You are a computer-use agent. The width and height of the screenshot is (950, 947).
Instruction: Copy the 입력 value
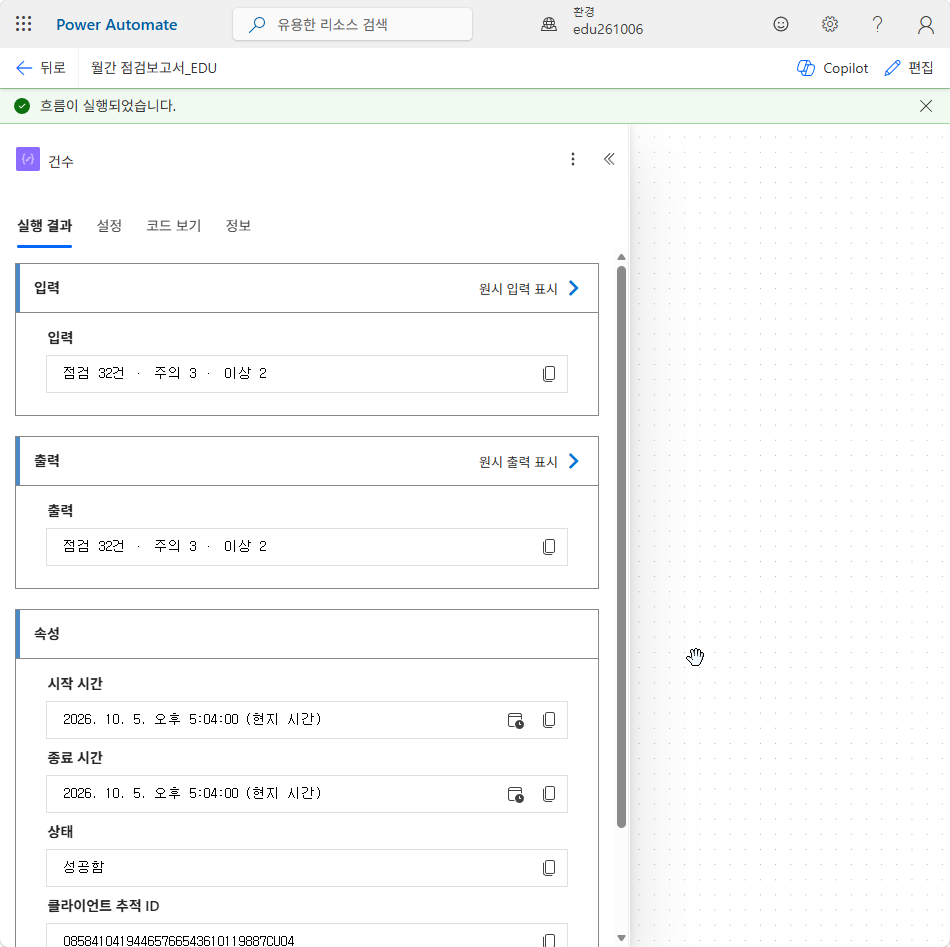click(x=549, y=374)
